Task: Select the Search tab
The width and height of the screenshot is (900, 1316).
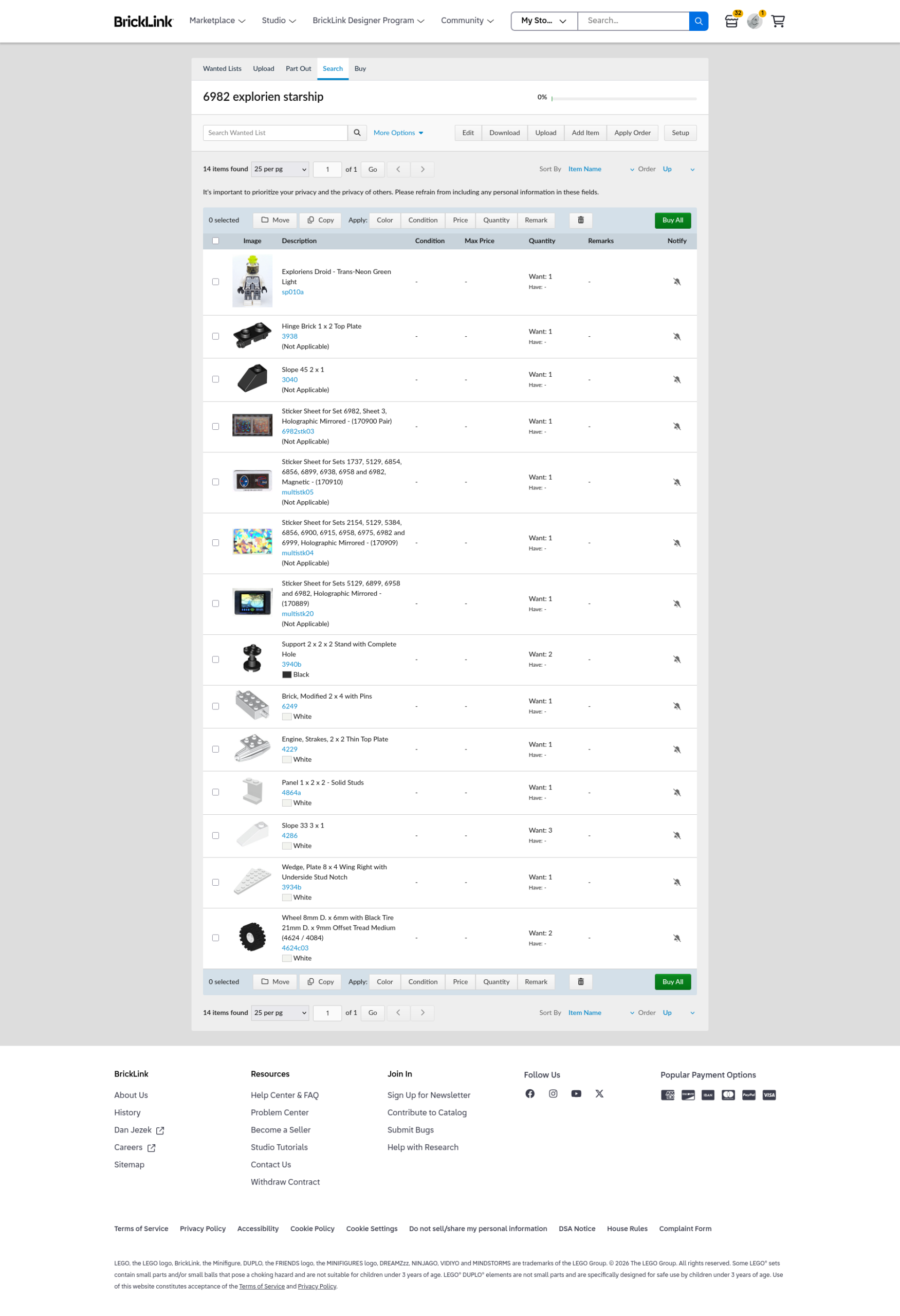Action: (333, 68)
